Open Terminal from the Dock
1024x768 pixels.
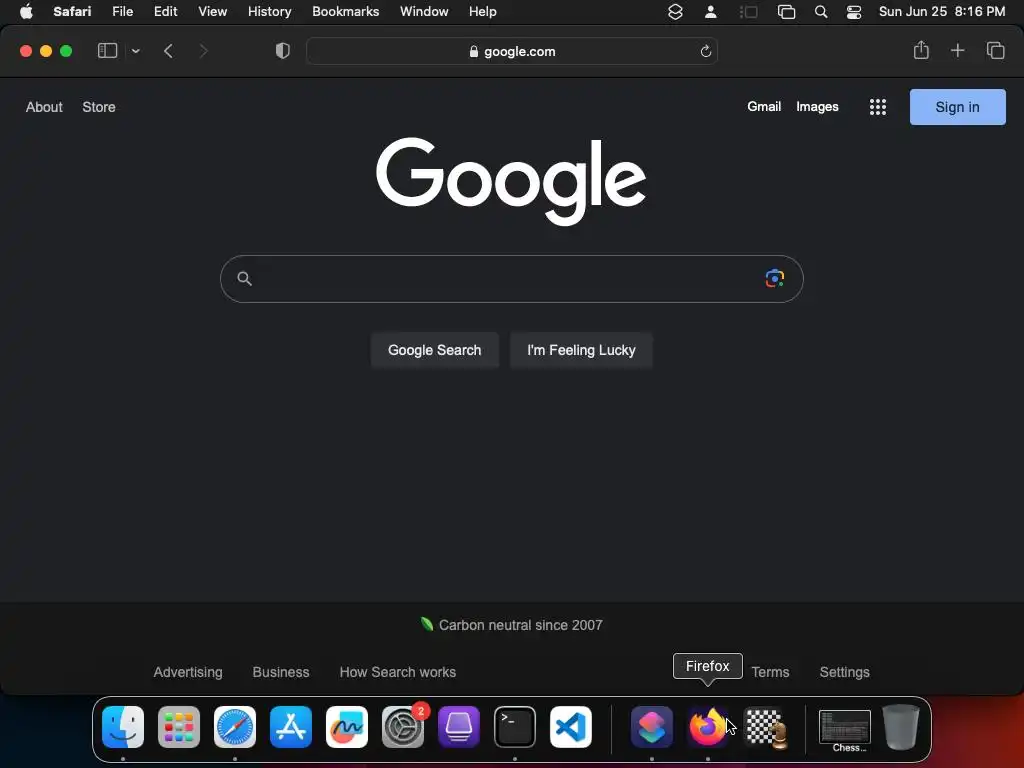point(515,727)
